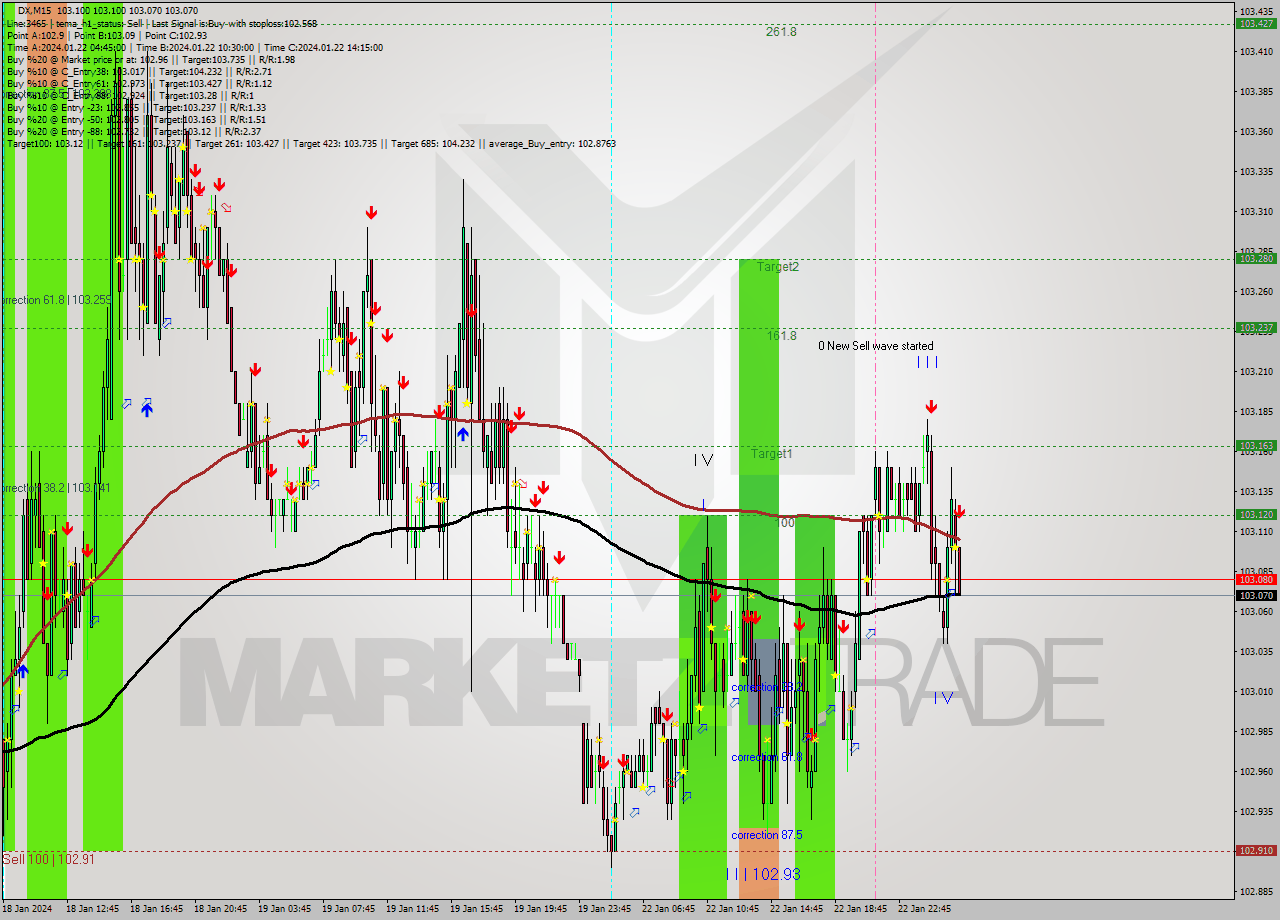Click the blue 'I I I' wave label
The height and width of the screenshot is (920, 1280).
tap(928, 362)
